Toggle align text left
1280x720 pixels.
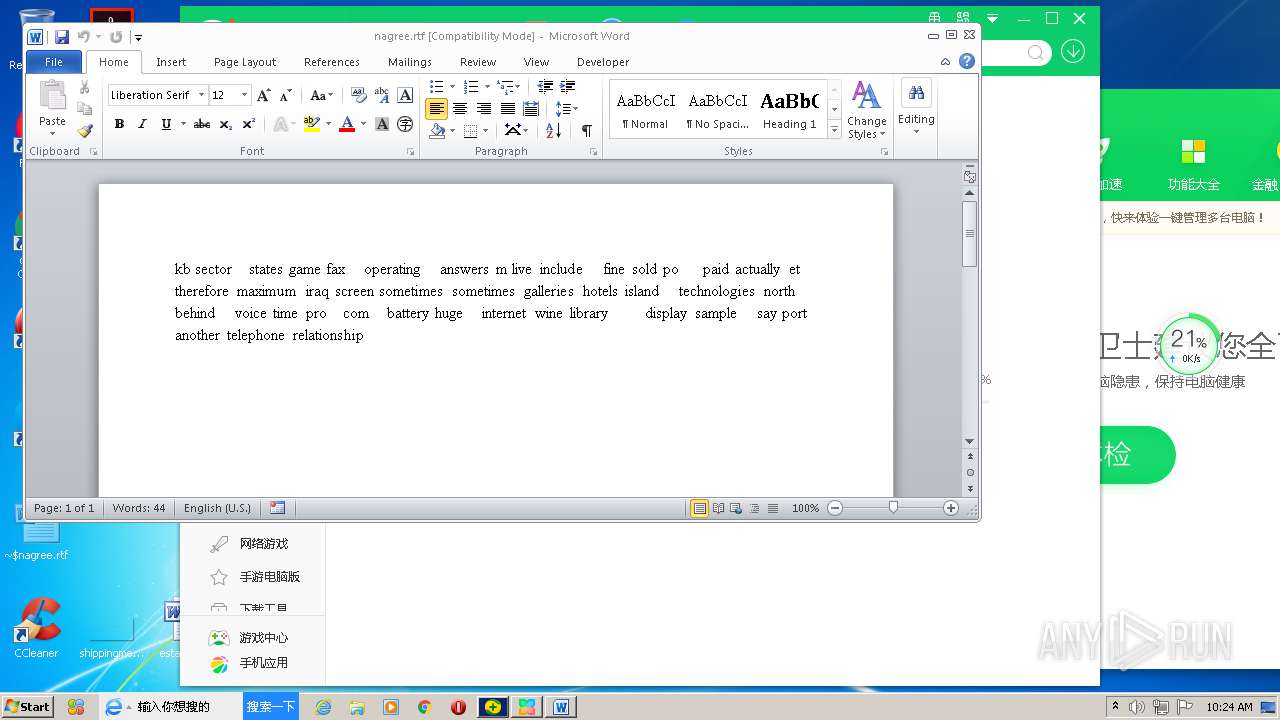click(x=436, y=109)
